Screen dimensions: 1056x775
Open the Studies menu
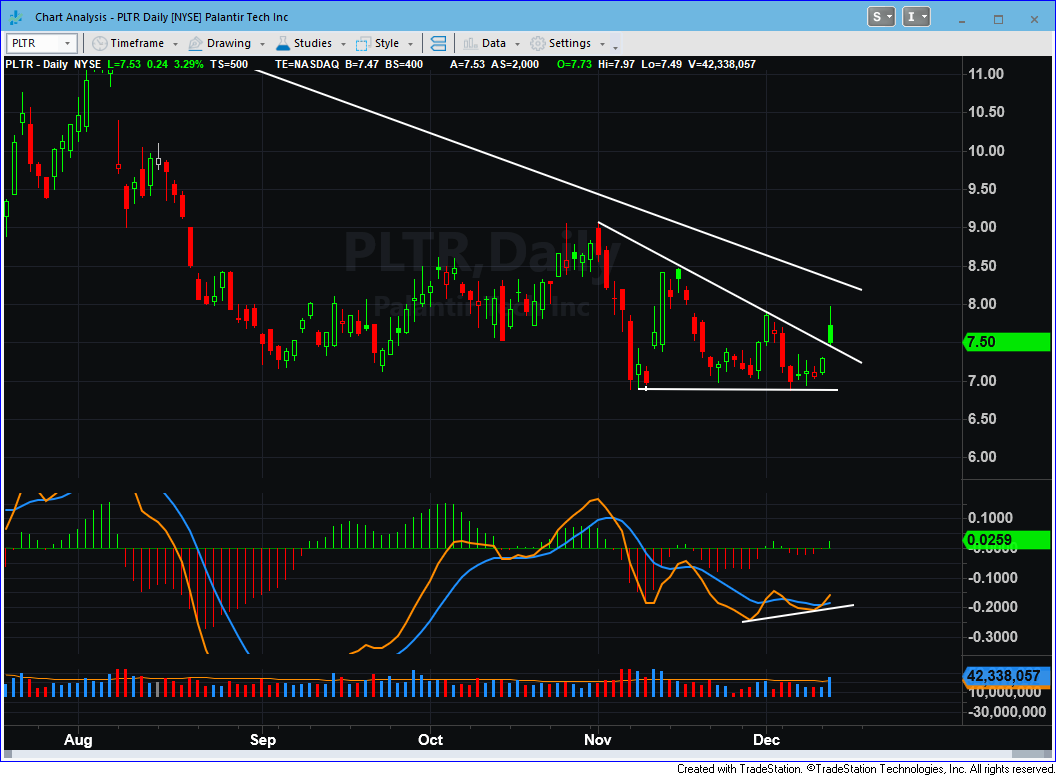tap(311, 43)
